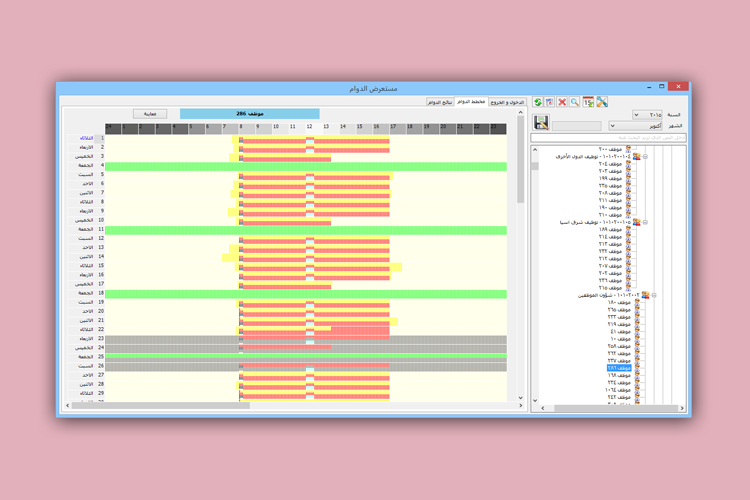The height and width of the screenshot is (500, 750).
Task: Click the group icon of department ١٠١٠٢٠٠١٠٤
Action: pos(637,156)
